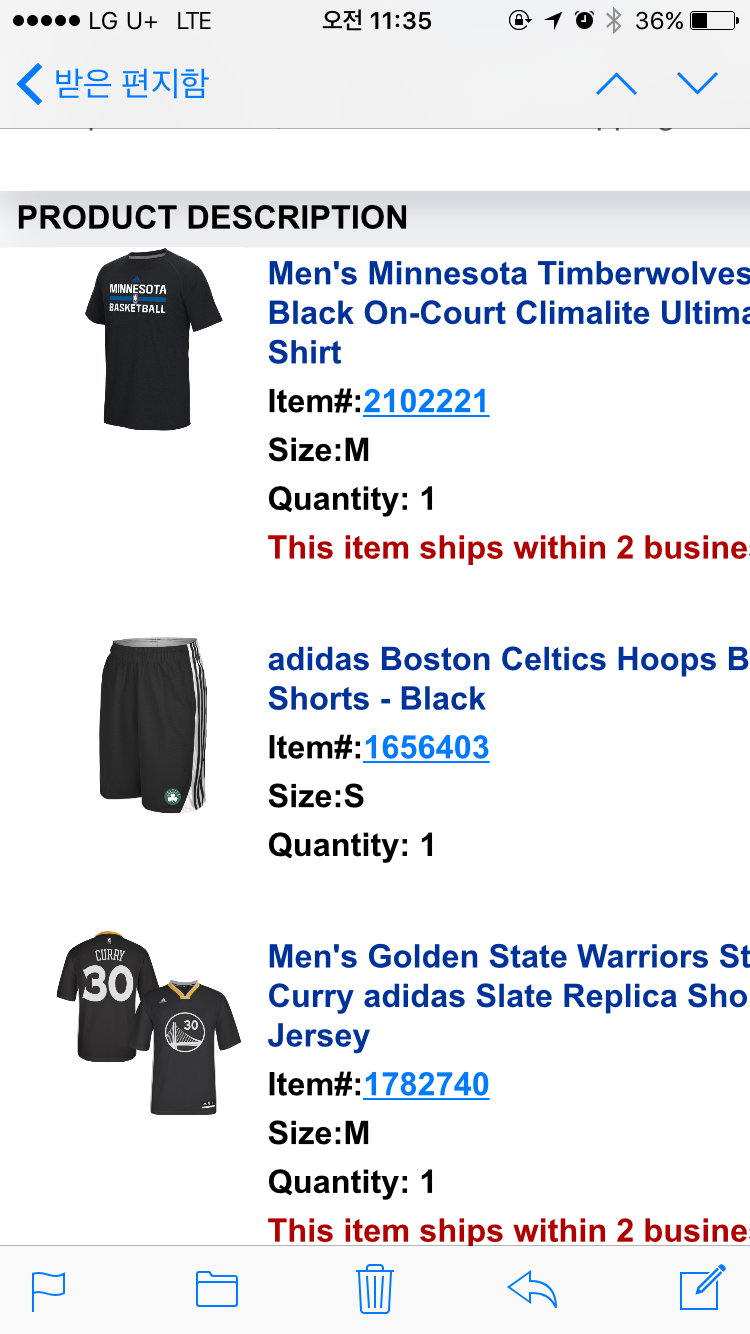The width and height of the screenshot is (750, 1334).
Task: Delete email with the trash icon
Action: point(375,1288)
